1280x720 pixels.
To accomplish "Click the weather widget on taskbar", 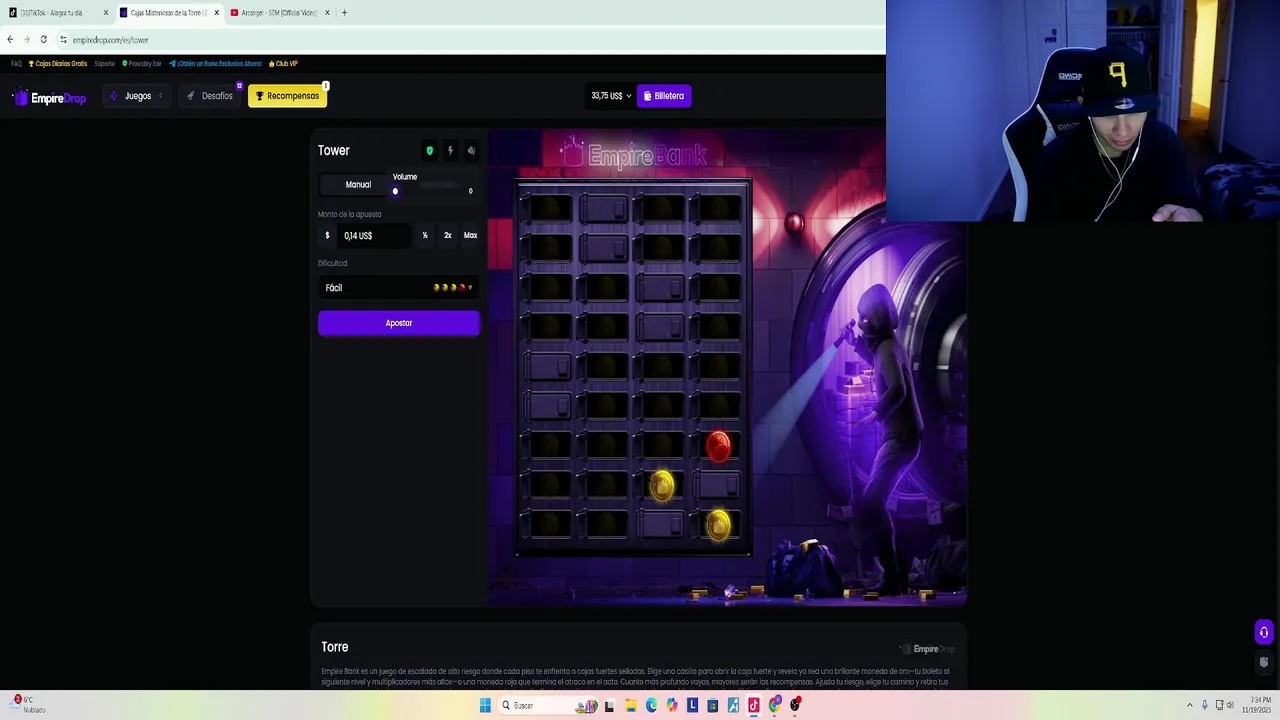I will (x=28, y=705).
